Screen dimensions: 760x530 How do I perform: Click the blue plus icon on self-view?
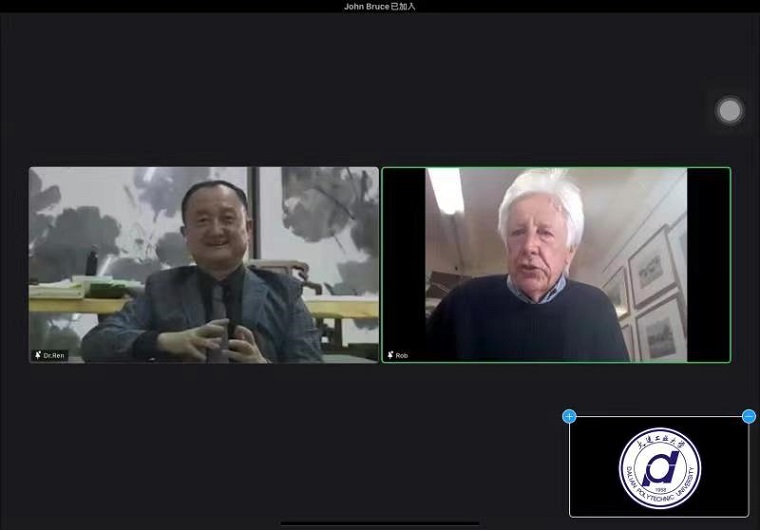pos(569,416)
